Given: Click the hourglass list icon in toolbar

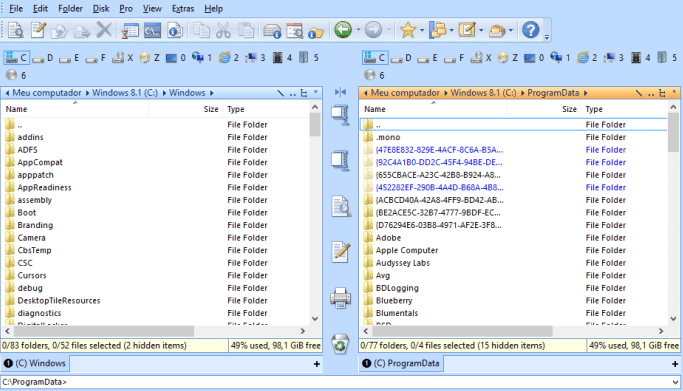Looking at the screenshot, I should 130,30.
